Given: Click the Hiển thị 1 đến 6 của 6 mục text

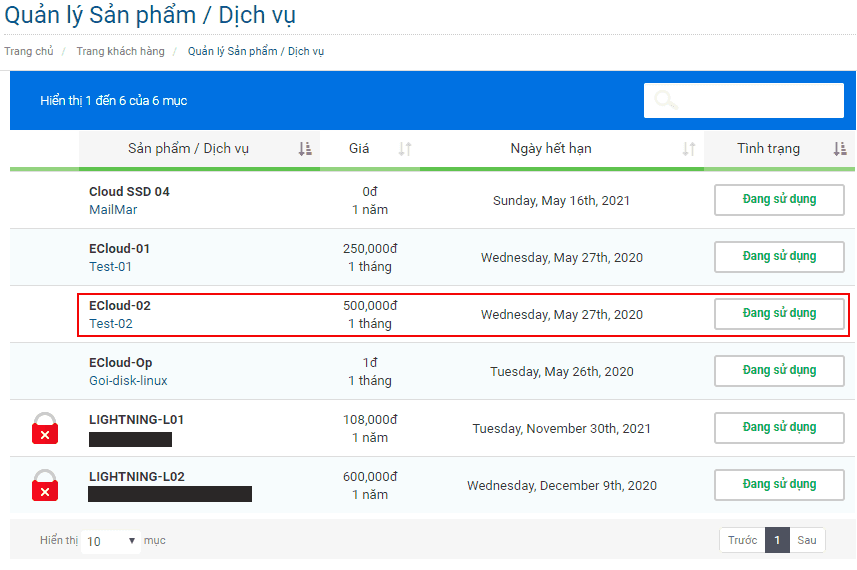Looking at the screenshot, I should click(114, 101).
